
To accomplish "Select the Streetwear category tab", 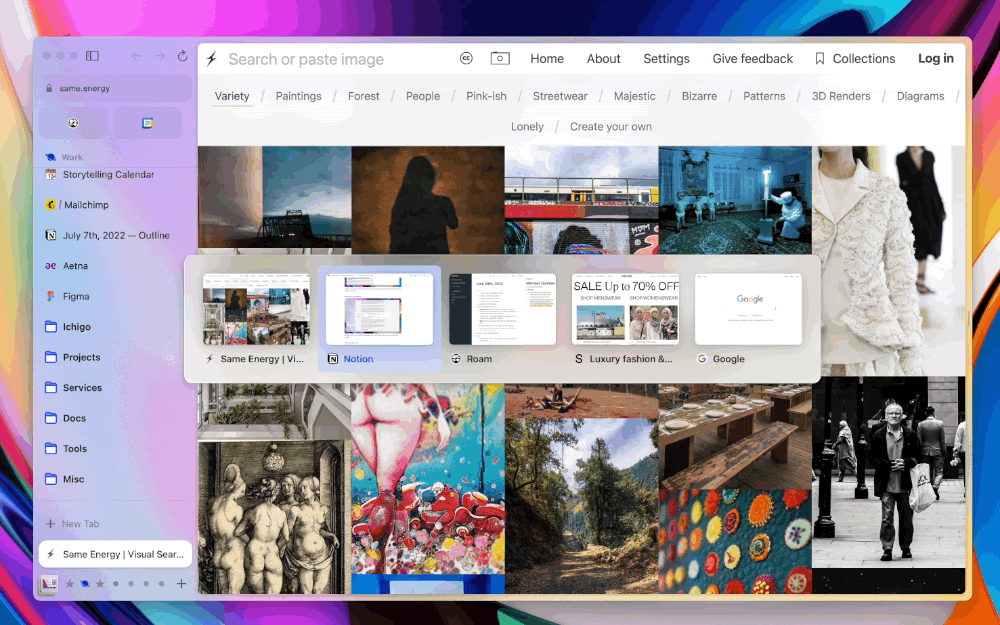I will 560,96.
